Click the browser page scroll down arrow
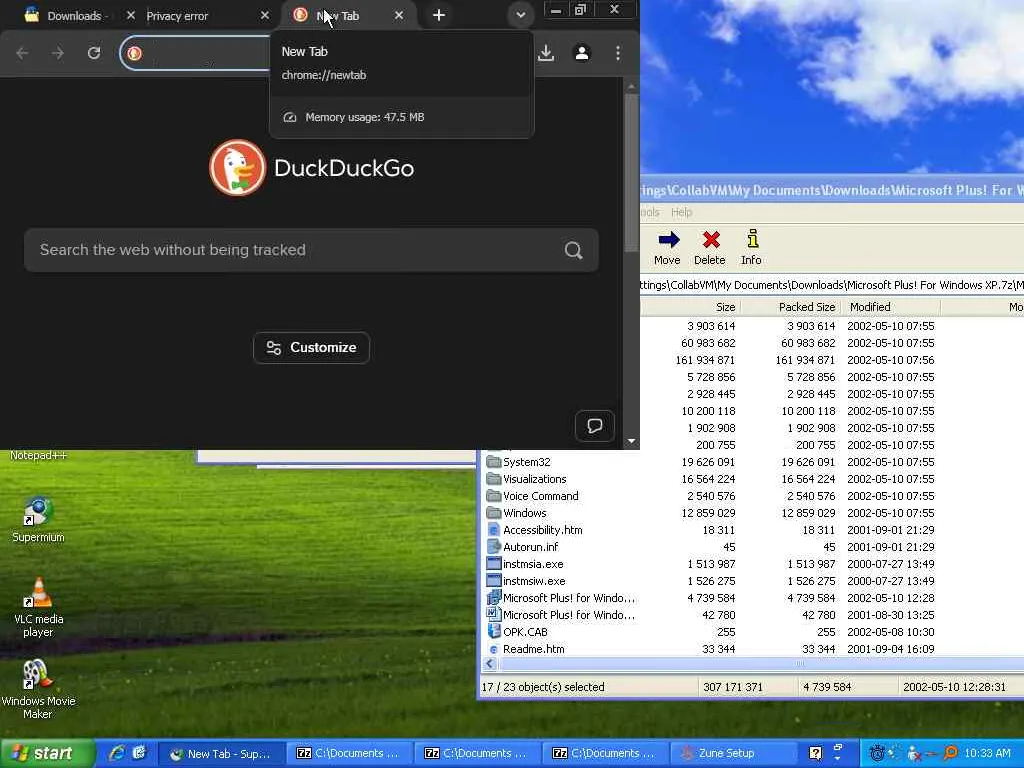This screenshot has height=768, width=1024. pyautogui.click(x=631, y=441)
